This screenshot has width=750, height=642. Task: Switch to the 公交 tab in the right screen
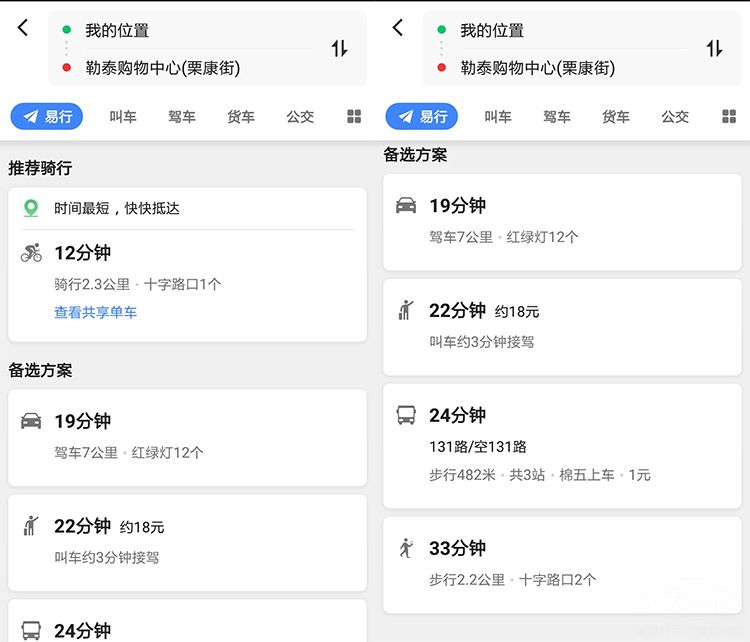(675, 117)
